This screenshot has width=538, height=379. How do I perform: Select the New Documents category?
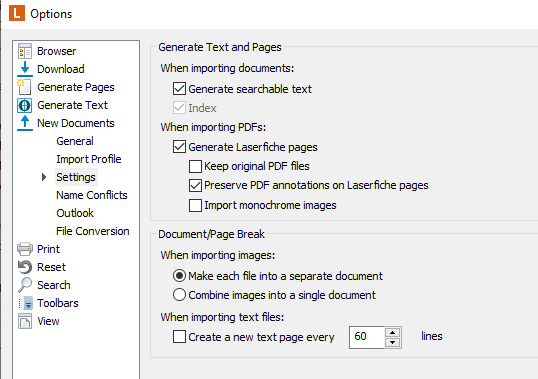tap(76, 123)
